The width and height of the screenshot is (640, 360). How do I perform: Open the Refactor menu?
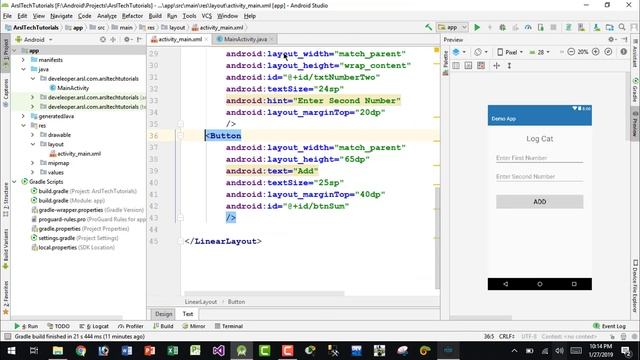pyautogui.click(x=132, y=16)
